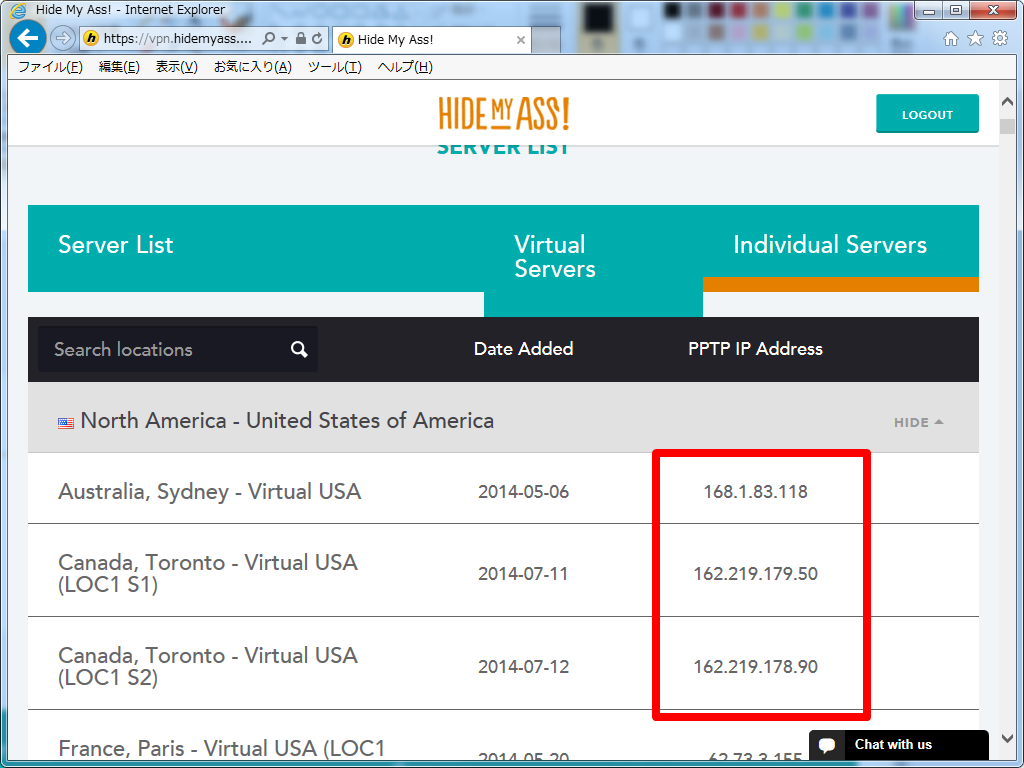Click date 2014-07-11
Image resolution: width=1024 pixels, height=768 pixels.
click(524, 573)
